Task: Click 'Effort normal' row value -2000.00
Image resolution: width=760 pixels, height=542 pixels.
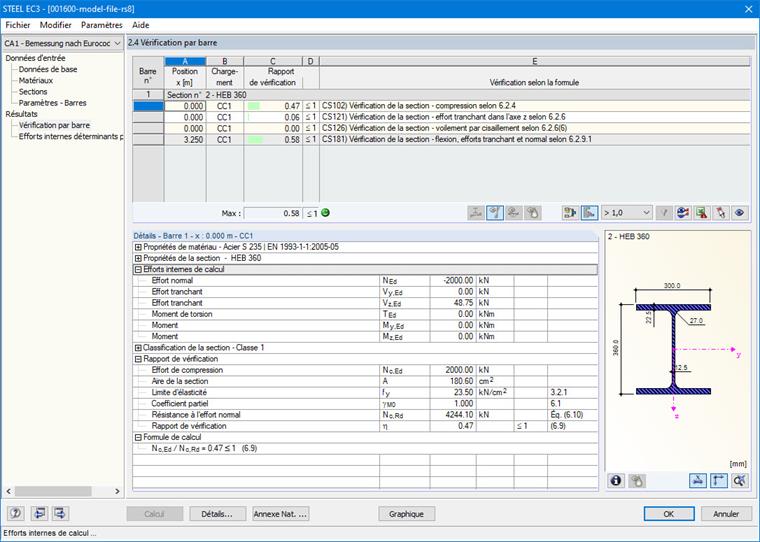Action: pyautogui.click(x=452, y=281)
